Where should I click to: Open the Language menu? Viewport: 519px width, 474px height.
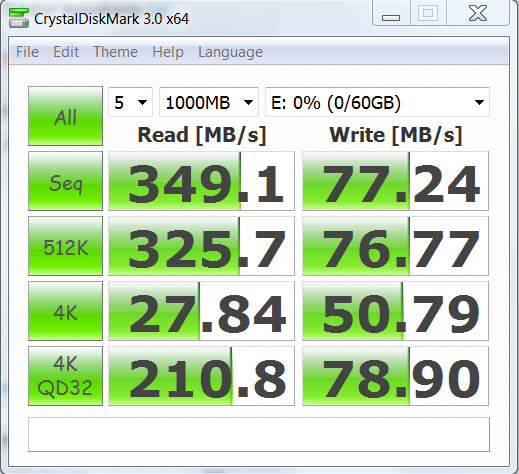230,52
